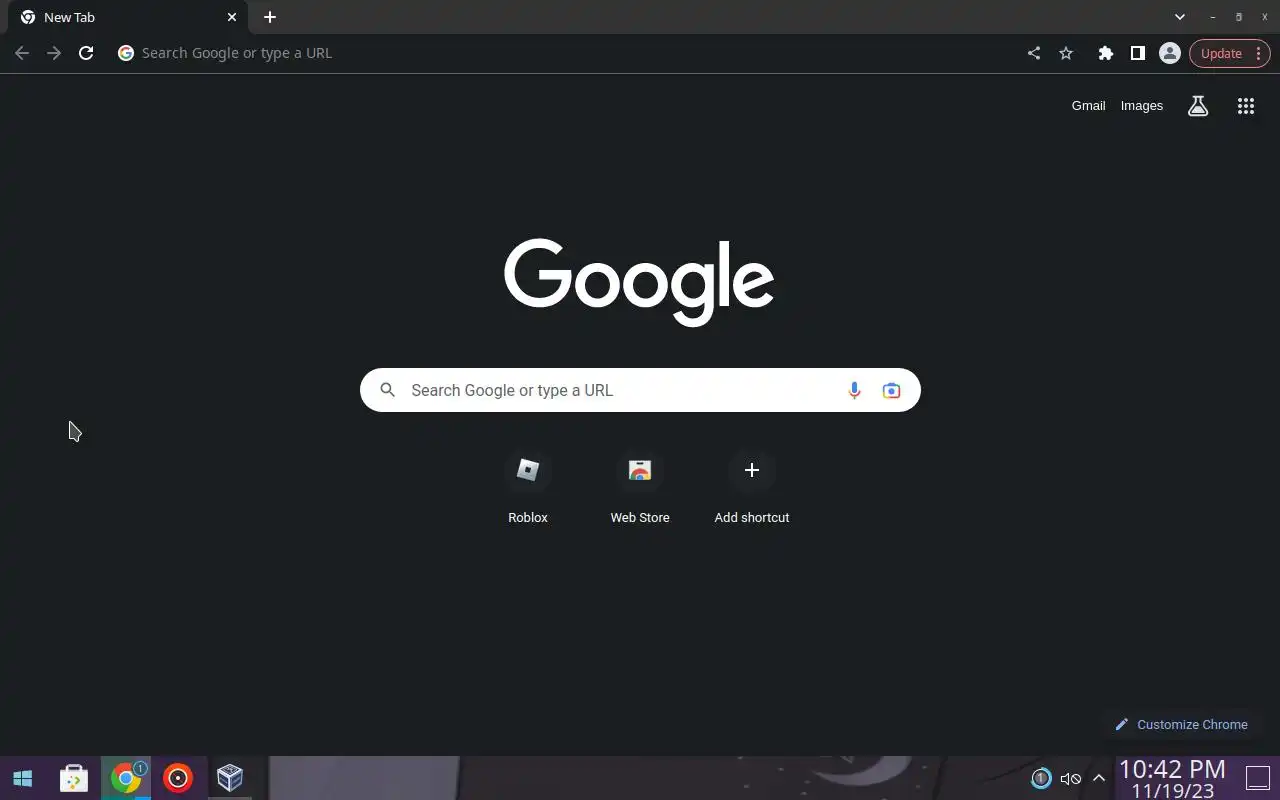1280x800 pixels.
Task: Open the red record app in taskbar
Action: click(x=178, y=778)
